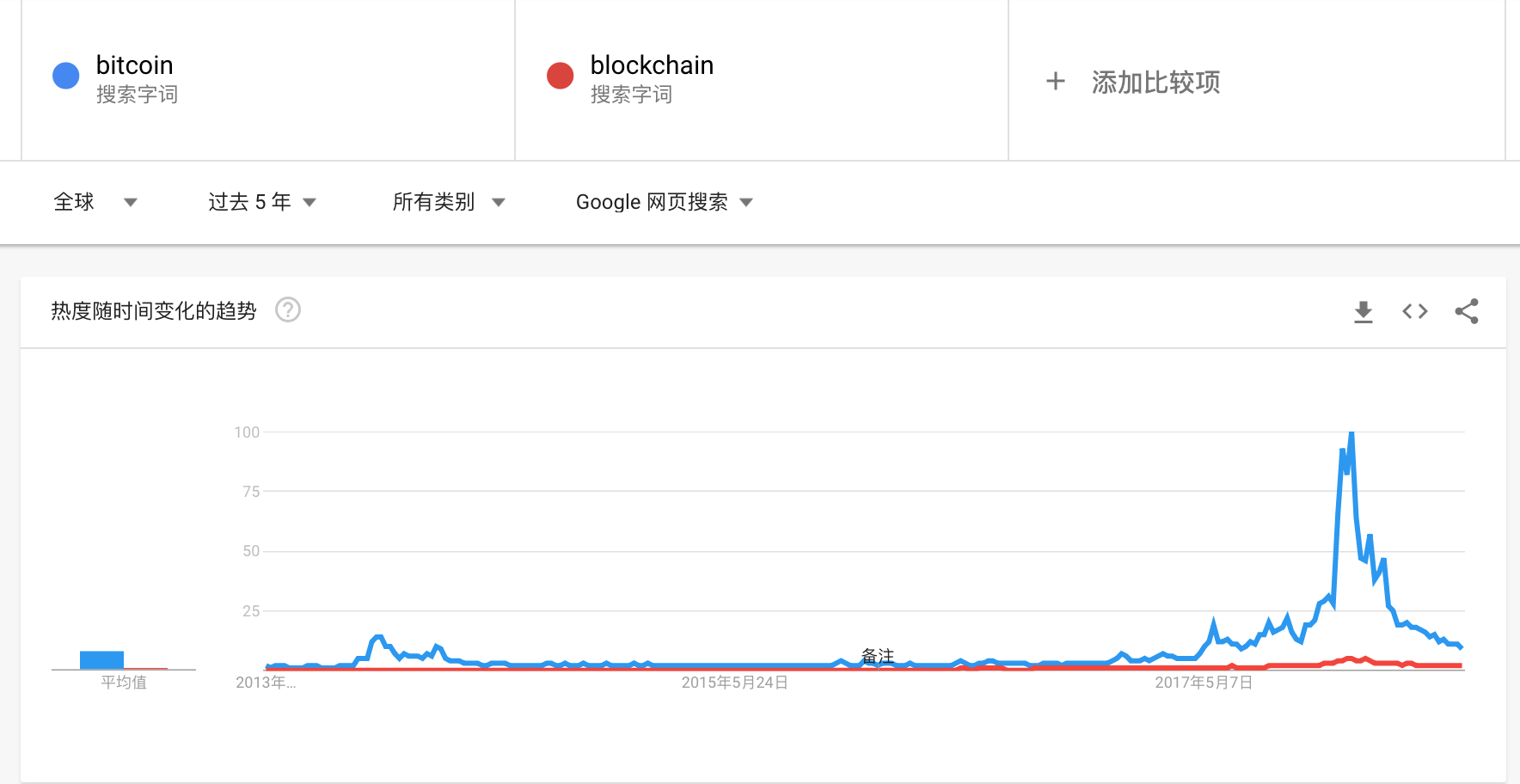
Task: Click the 2017年5月7日 axis date label
Action: tap(1204, 683)
